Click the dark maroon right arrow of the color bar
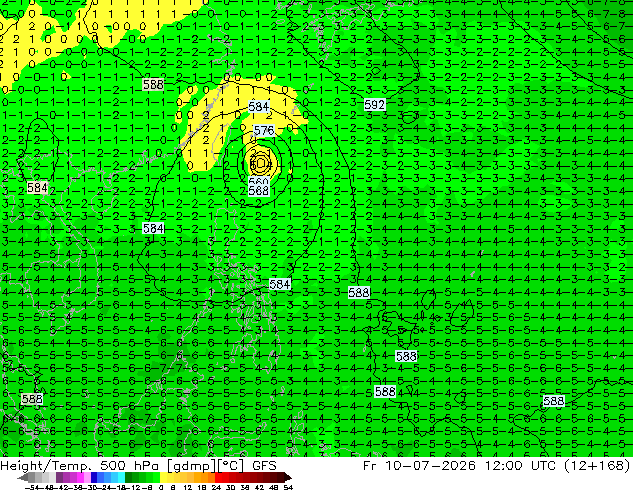The image size is (634, 490). coord(287,477)
